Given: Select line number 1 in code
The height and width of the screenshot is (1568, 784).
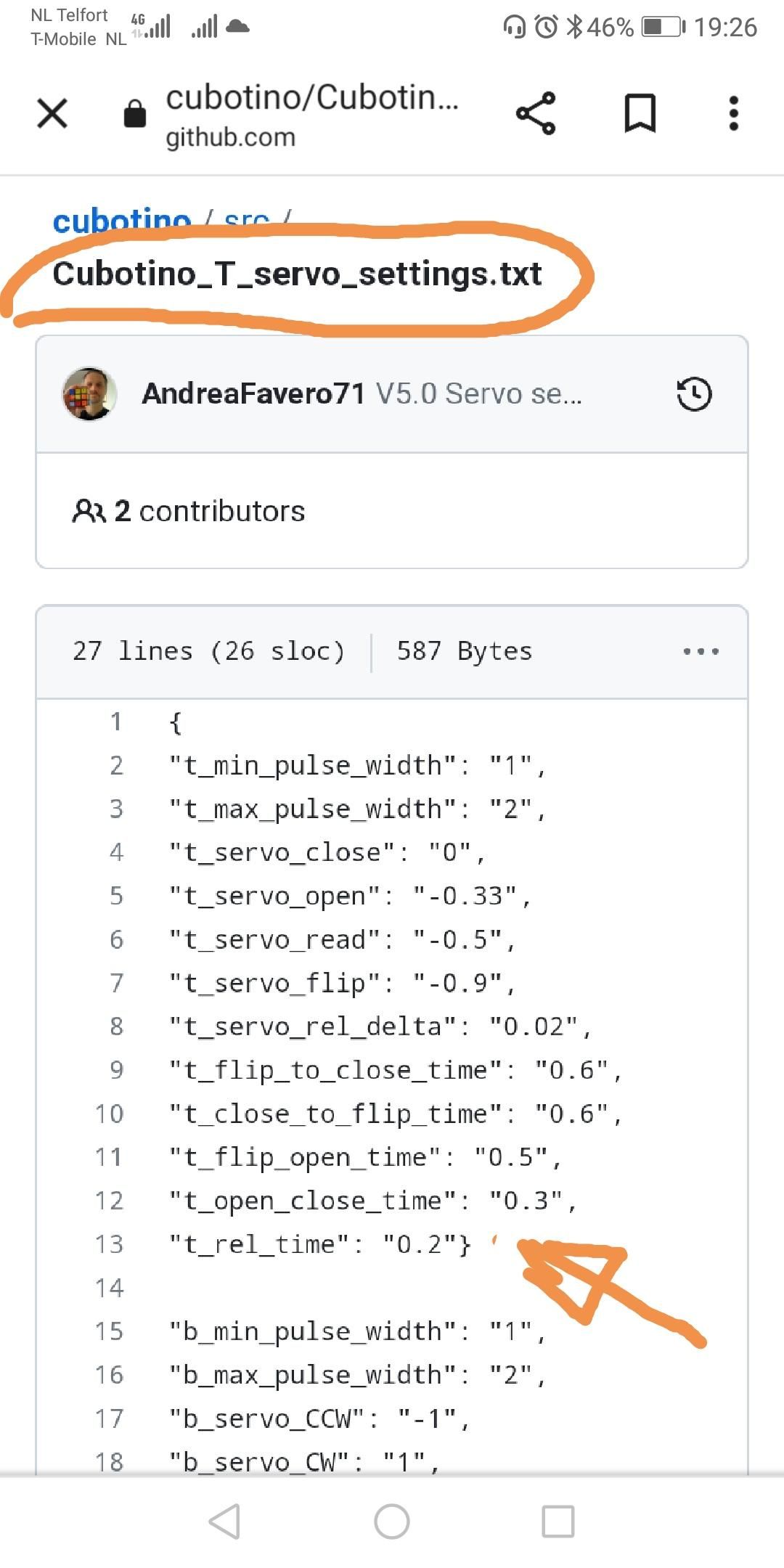Looking at the screenshot, I should pyautogui.click(x=115, y=722).
